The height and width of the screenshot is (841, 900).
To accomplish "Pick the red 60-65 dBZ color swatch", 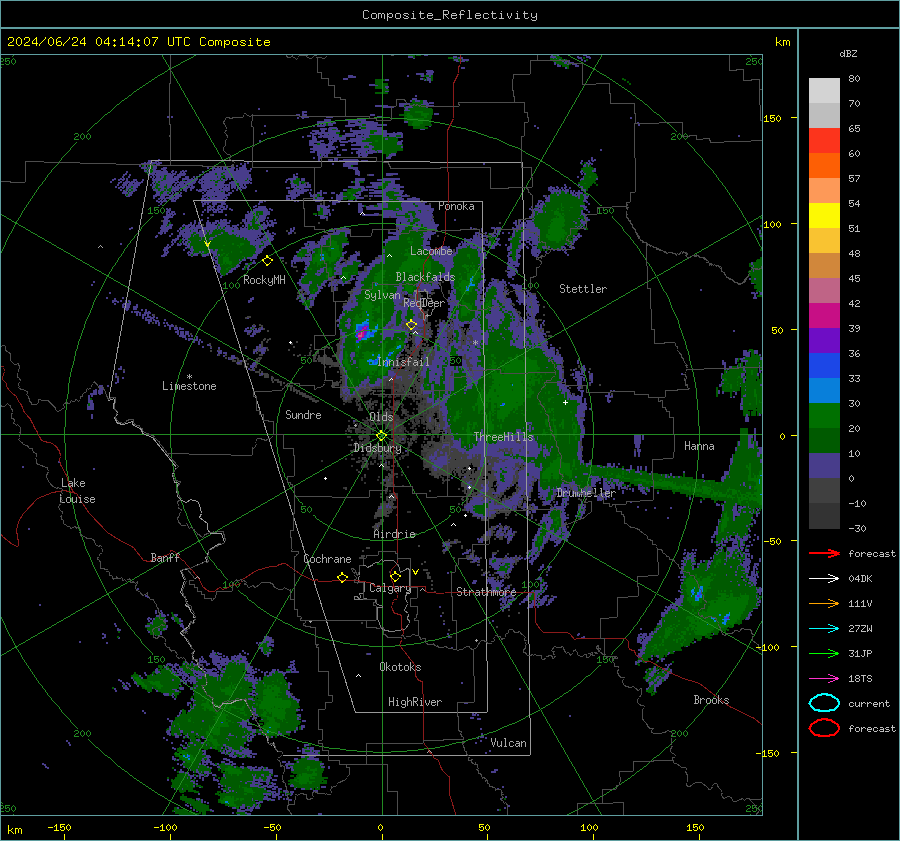I will (x=824, y=141).
